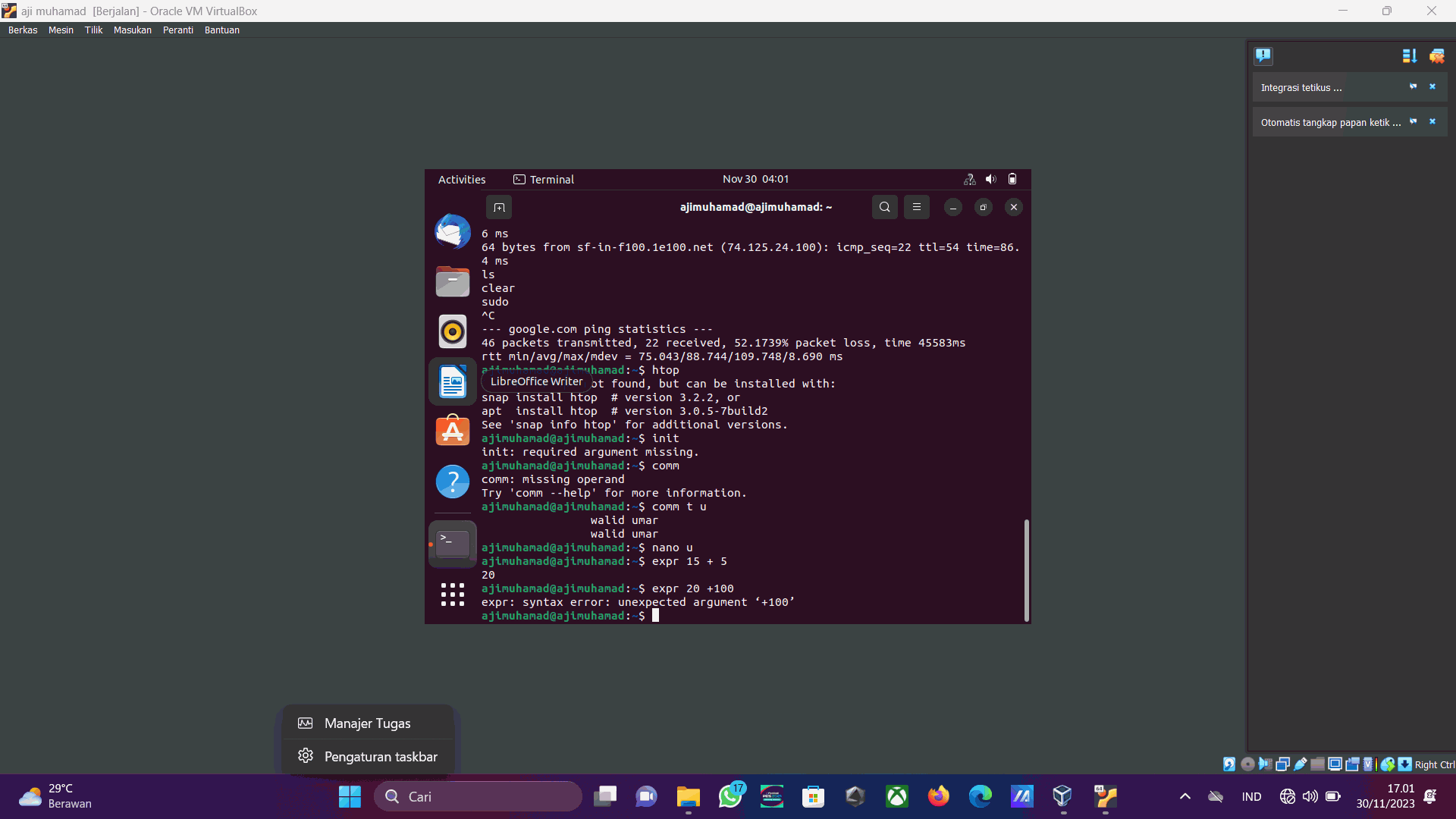The width and height of the screenshot is (1456, 819).
Task: Open the Nov 30 04:01 clock menu
Action: click(x=755, y=180)
